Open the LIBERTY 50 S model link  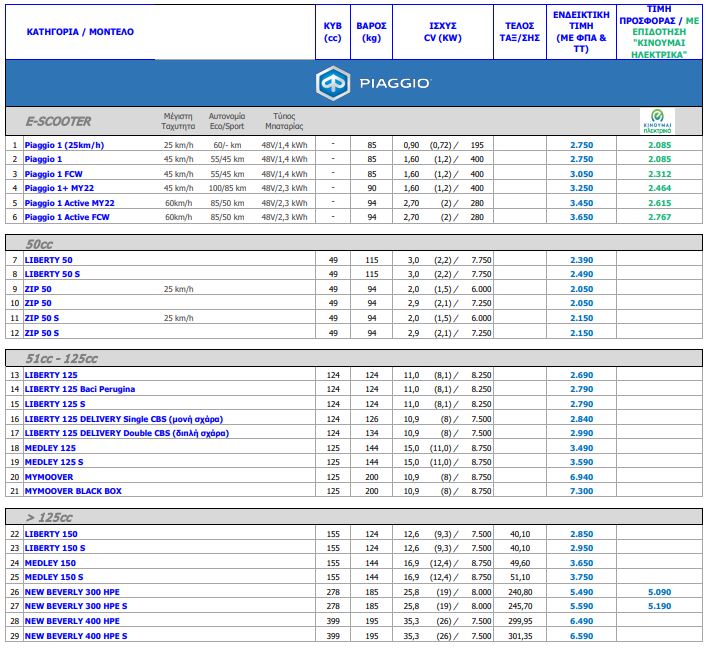click(52, 274)
